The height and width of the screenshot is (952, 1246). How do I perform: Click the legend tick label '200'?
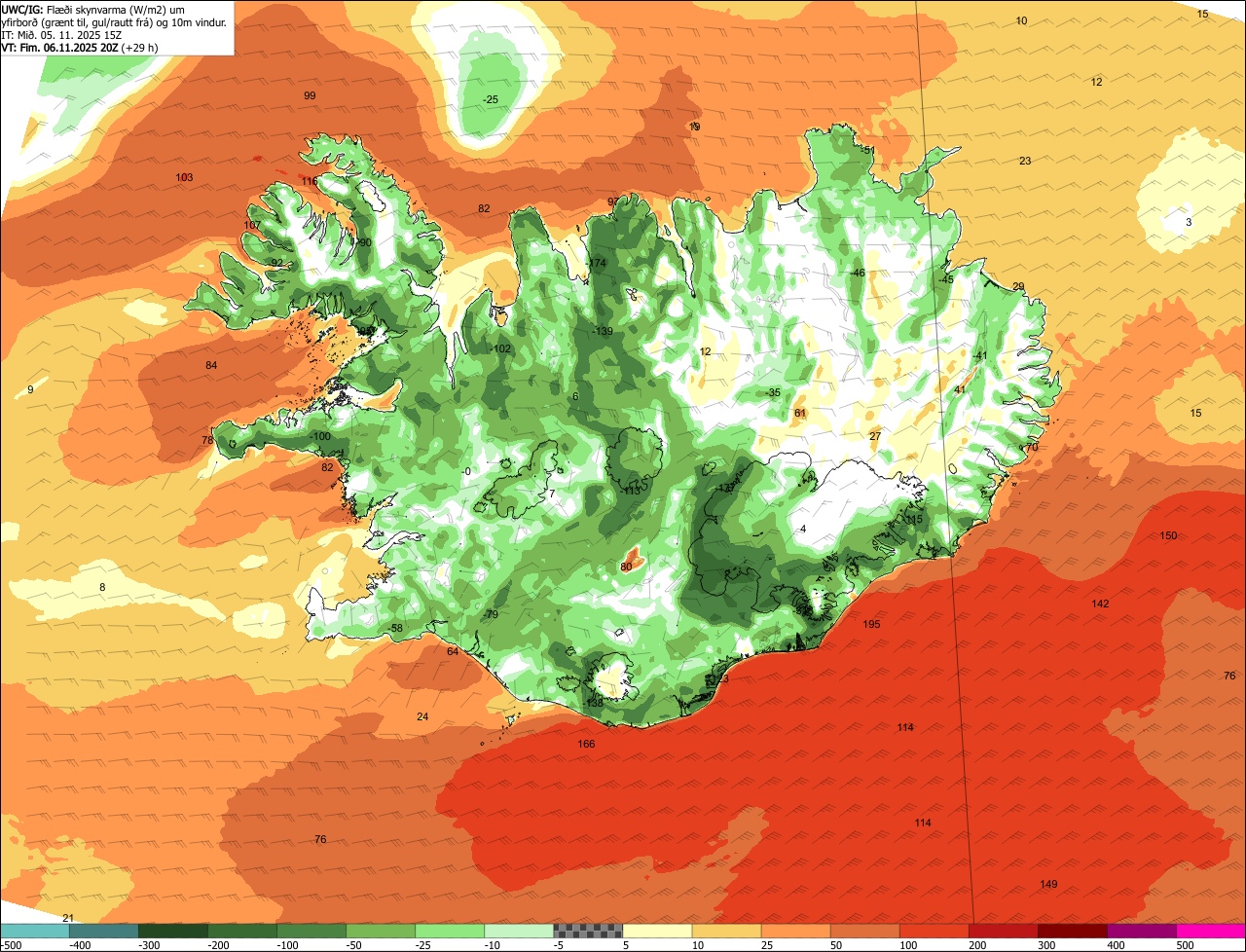(977, 945)
